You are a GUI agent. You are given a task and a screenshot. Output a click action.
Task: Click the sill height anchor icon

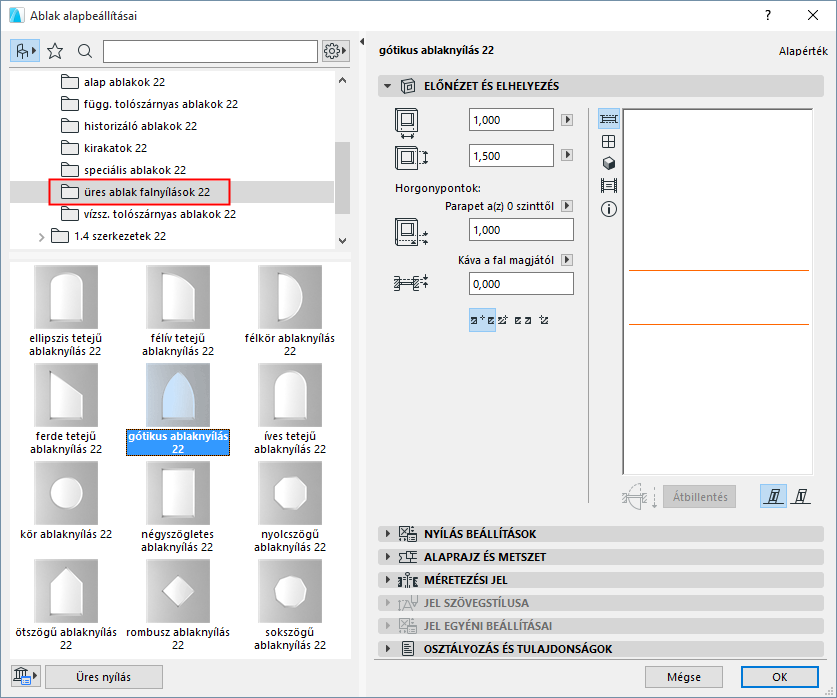pyautogui.click(x=411, y=232)
